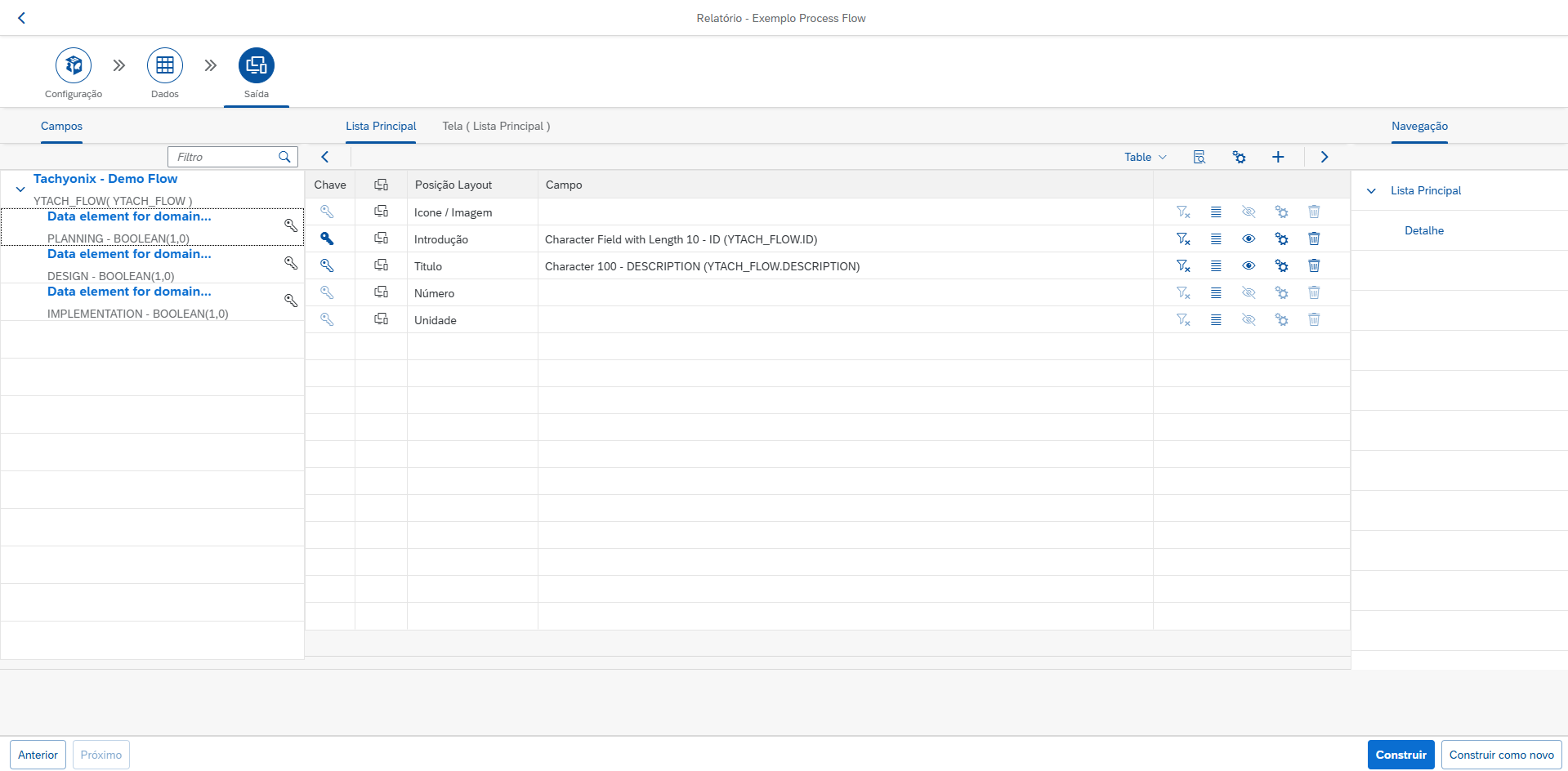Image resolution: width=1568 pixels, height=771 pixels.
Task: Toggle the key flag on the Número row
Action: (327, 292)
